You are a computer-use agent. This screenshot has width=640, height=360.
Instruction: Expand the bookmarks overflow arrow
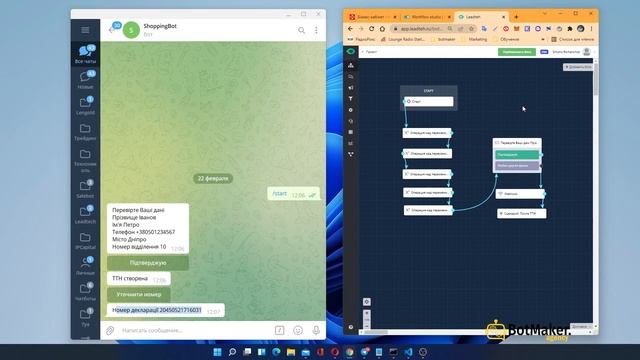click(x=542, y=39)
